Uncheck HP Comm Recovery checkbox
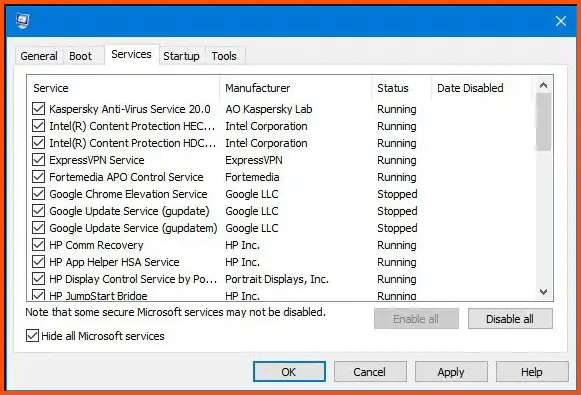 click(x=39, y=245)
